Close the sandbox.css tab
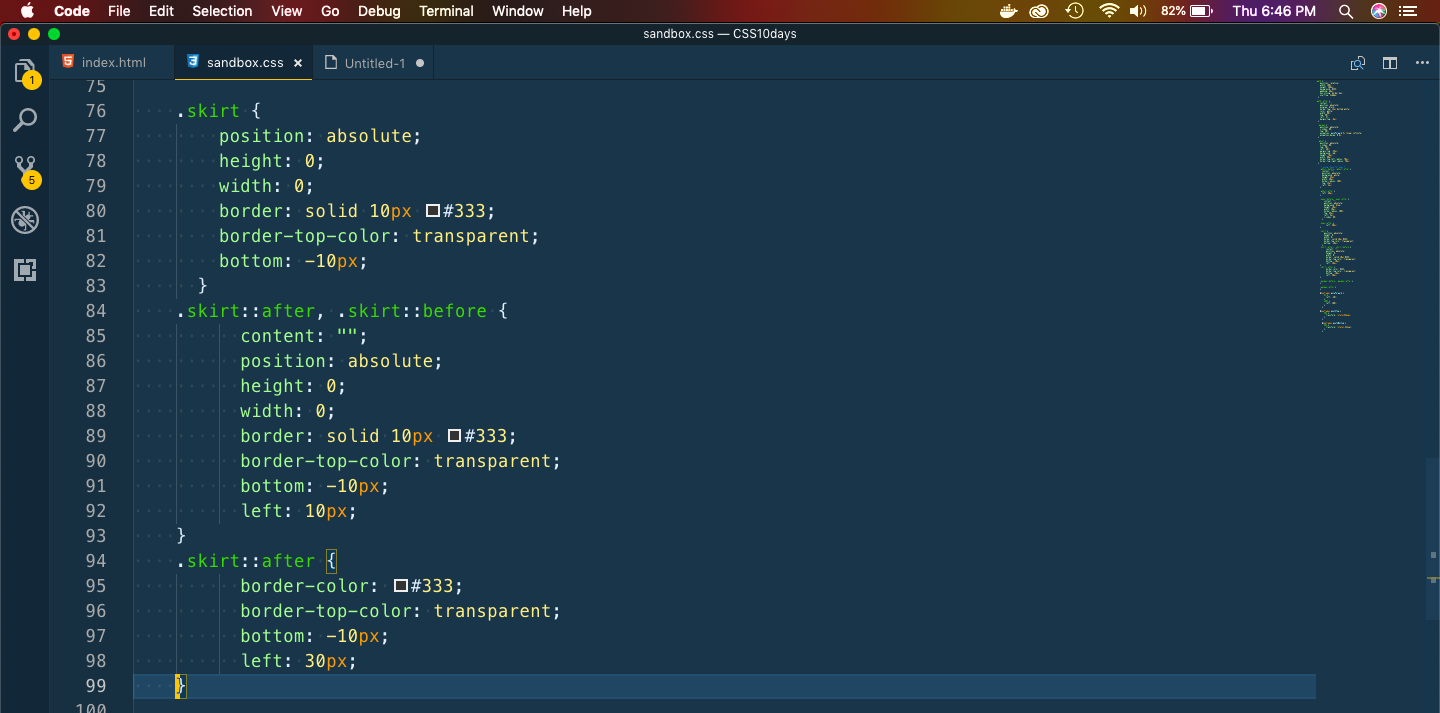1440x713 pixels. (297, 63)
